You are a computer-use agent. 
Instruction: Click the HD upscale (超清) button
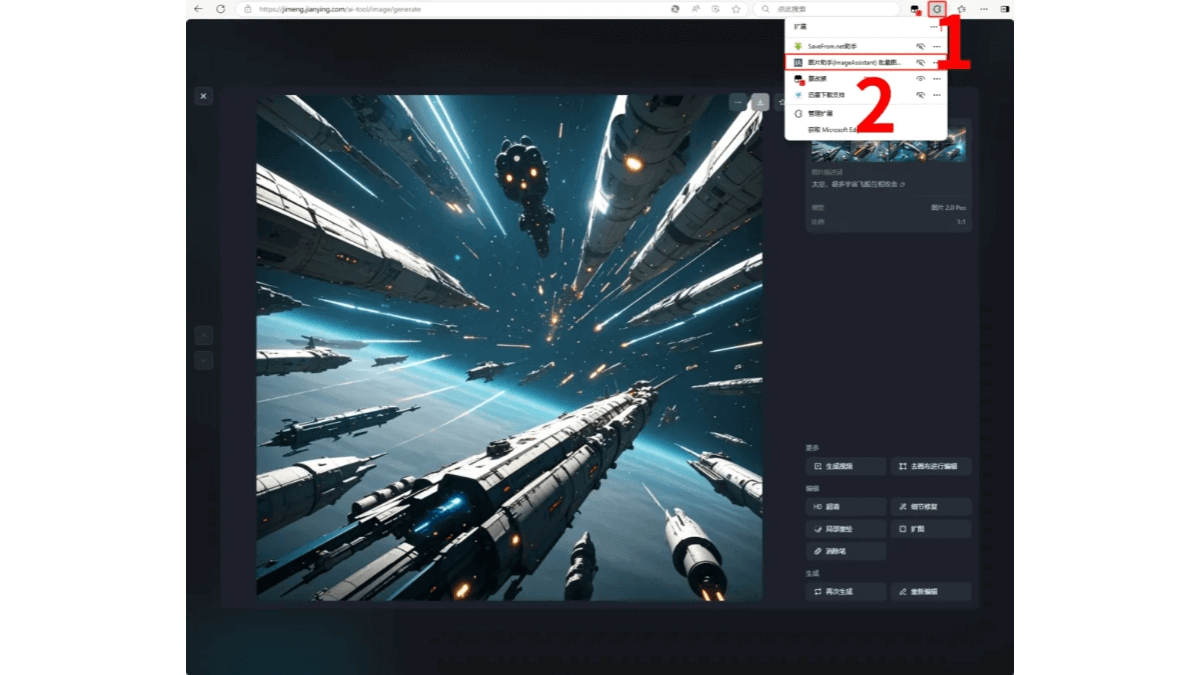pyautogui.click(x=845, y=507)
